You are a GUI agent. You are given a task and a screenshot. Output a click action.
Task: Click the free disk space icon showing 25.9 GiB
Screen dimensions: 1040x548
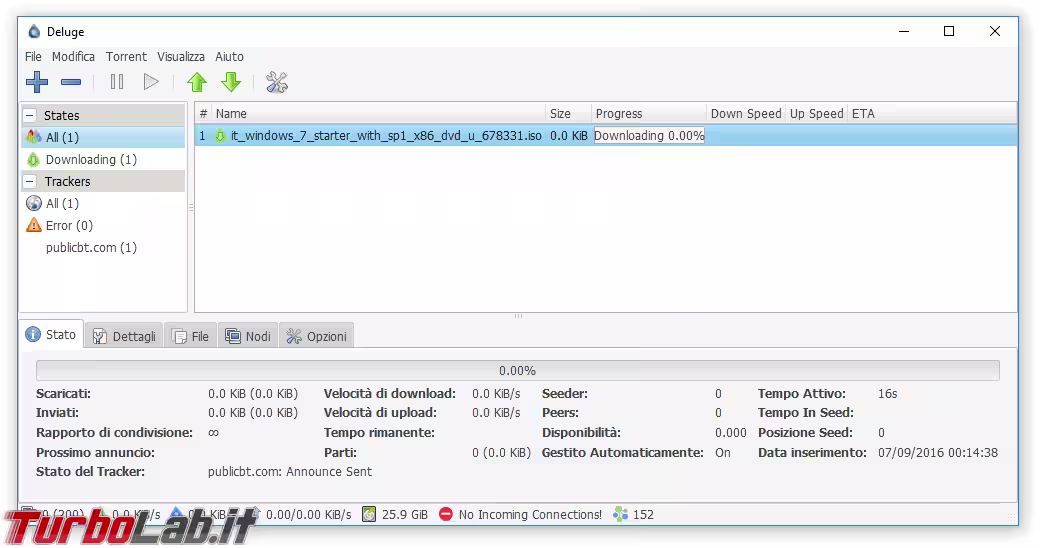click(x=369, y=514)
